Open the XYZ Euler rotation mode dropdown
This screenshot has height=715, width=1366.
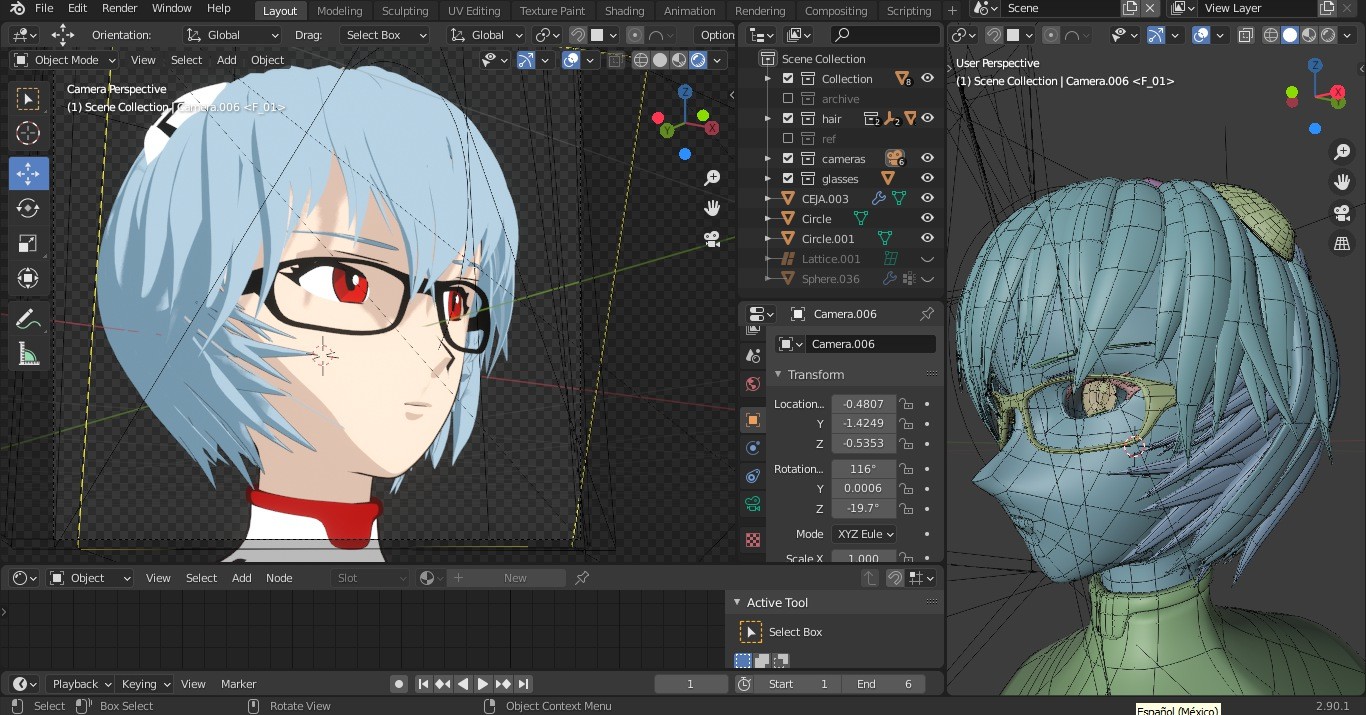(864, 534)
